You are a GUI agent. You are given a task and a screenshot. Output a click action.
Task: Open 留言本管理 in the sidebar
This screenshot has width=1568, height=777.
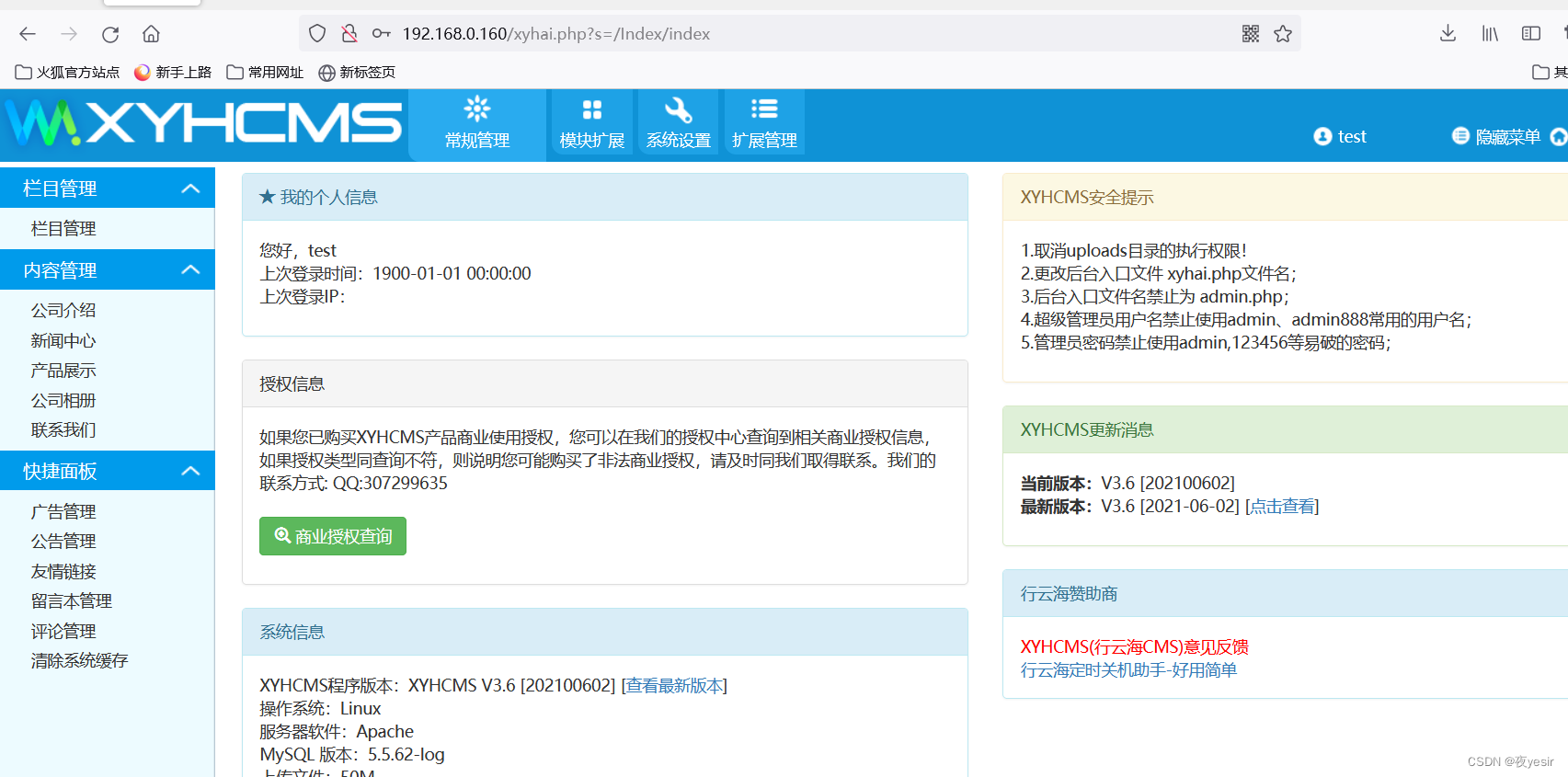72,601
